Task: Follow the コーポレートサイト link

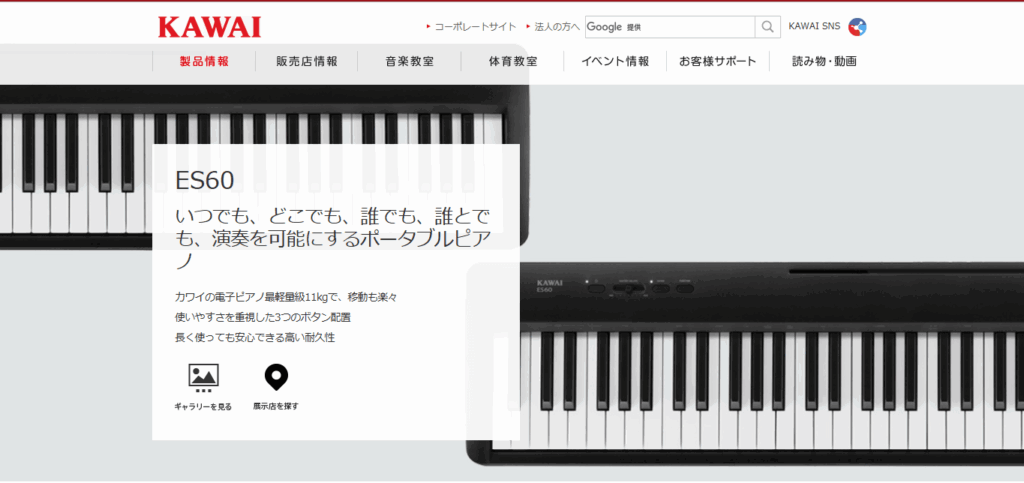Action: point(475,27)
